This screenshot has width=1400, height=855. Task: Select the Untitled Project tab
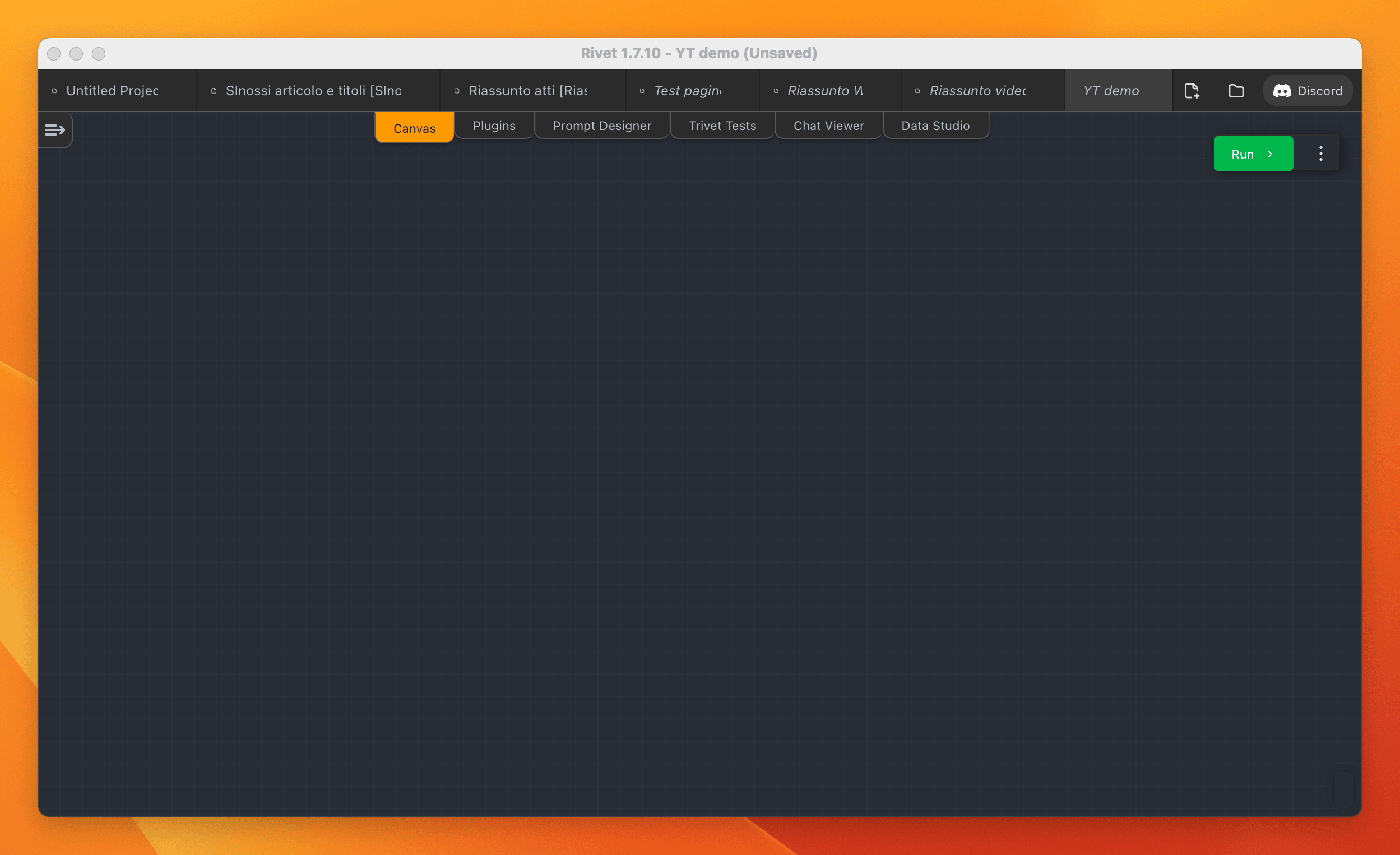[x=117, y=91]
